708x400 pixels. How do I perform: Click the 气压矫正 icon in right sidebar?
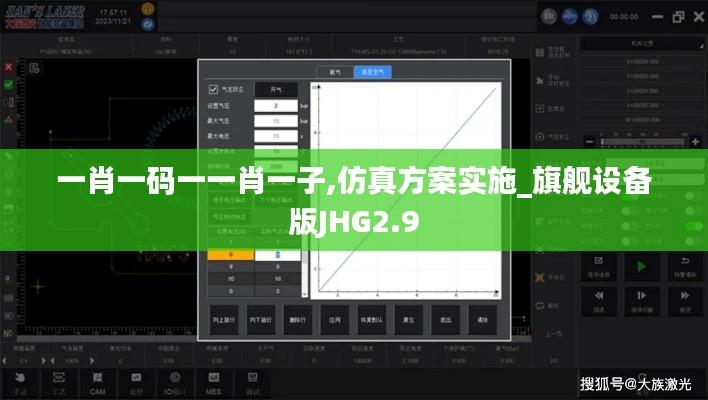point(540,136)
